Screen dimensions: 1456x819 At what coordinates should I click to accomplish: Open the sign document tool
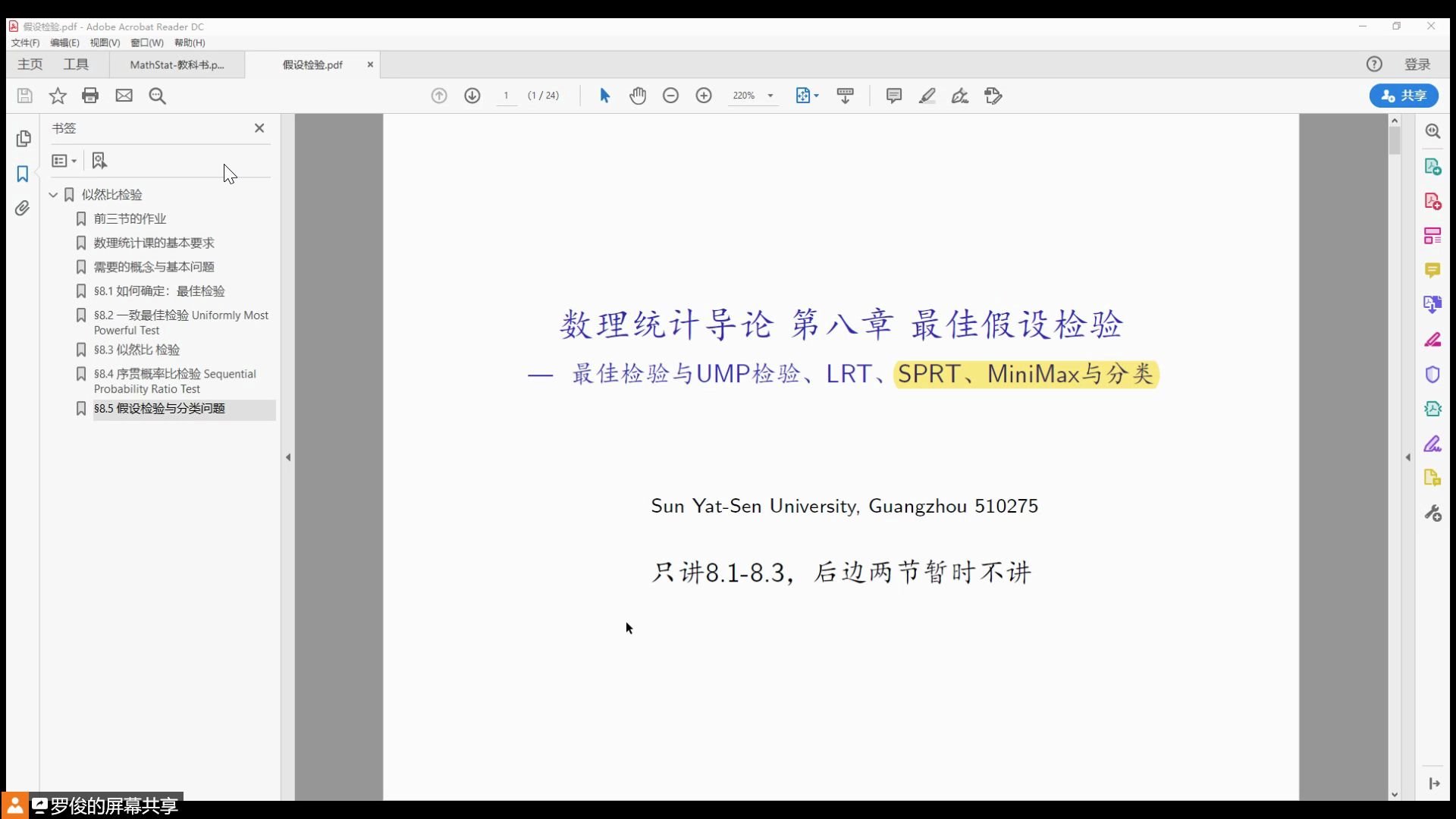coord(960,96)
